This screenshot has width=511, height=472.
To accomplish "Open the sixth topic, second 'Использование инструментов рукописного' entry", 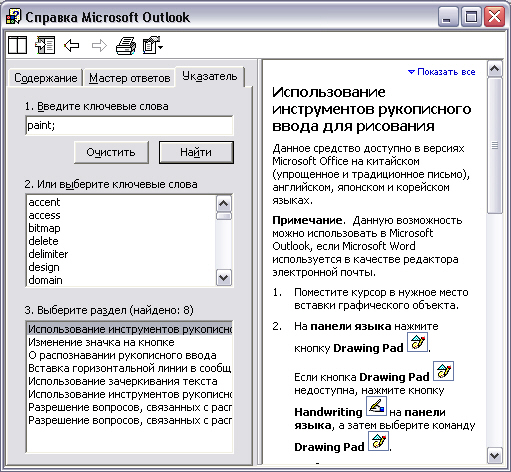I will 129,394.
